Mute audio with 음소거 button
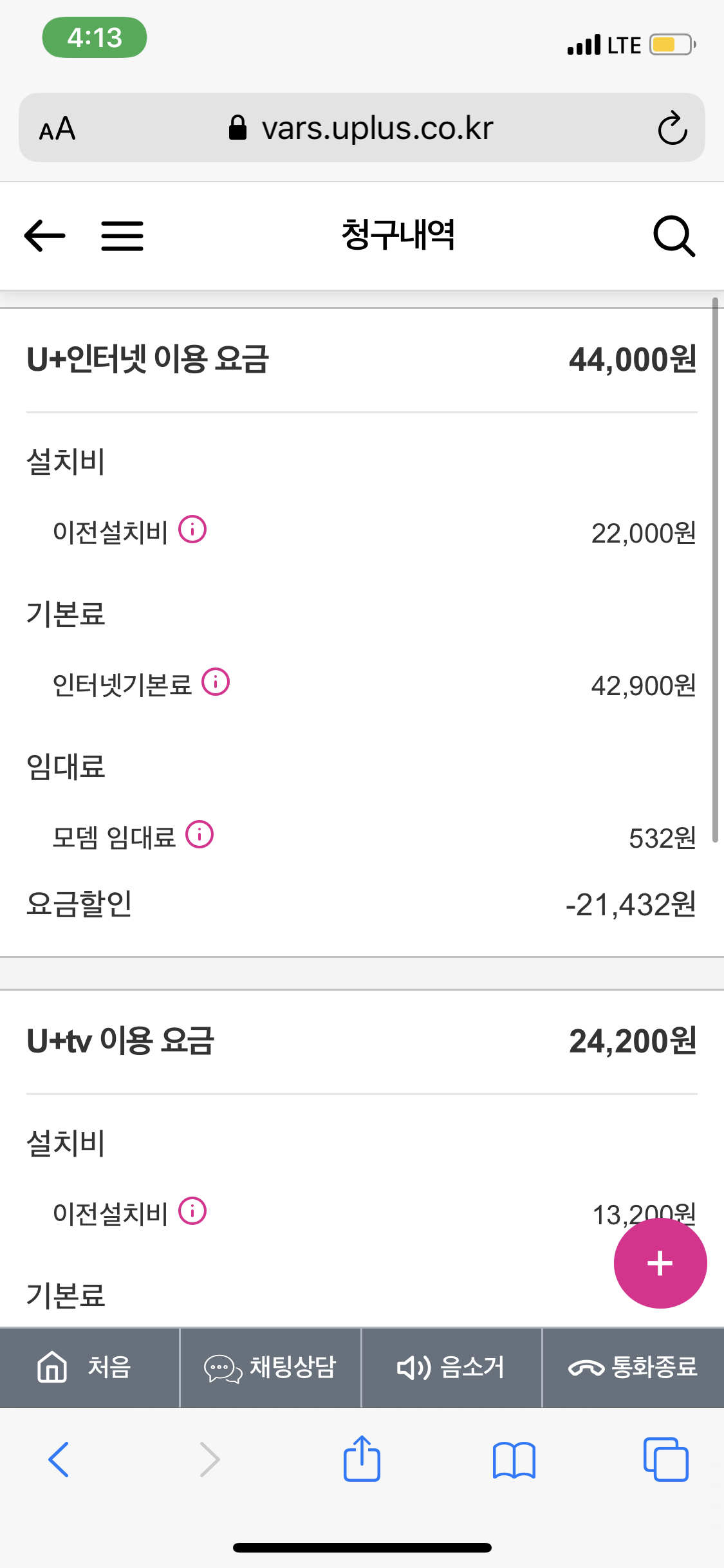The height and width of the screenshot is (1568, 724). coord(451,1367)
